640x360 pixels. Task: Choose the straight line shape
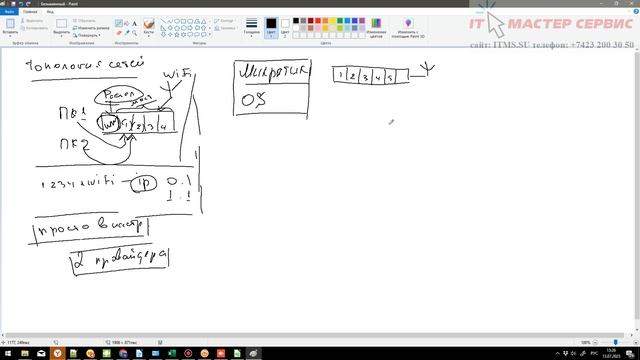pos(163,21)
